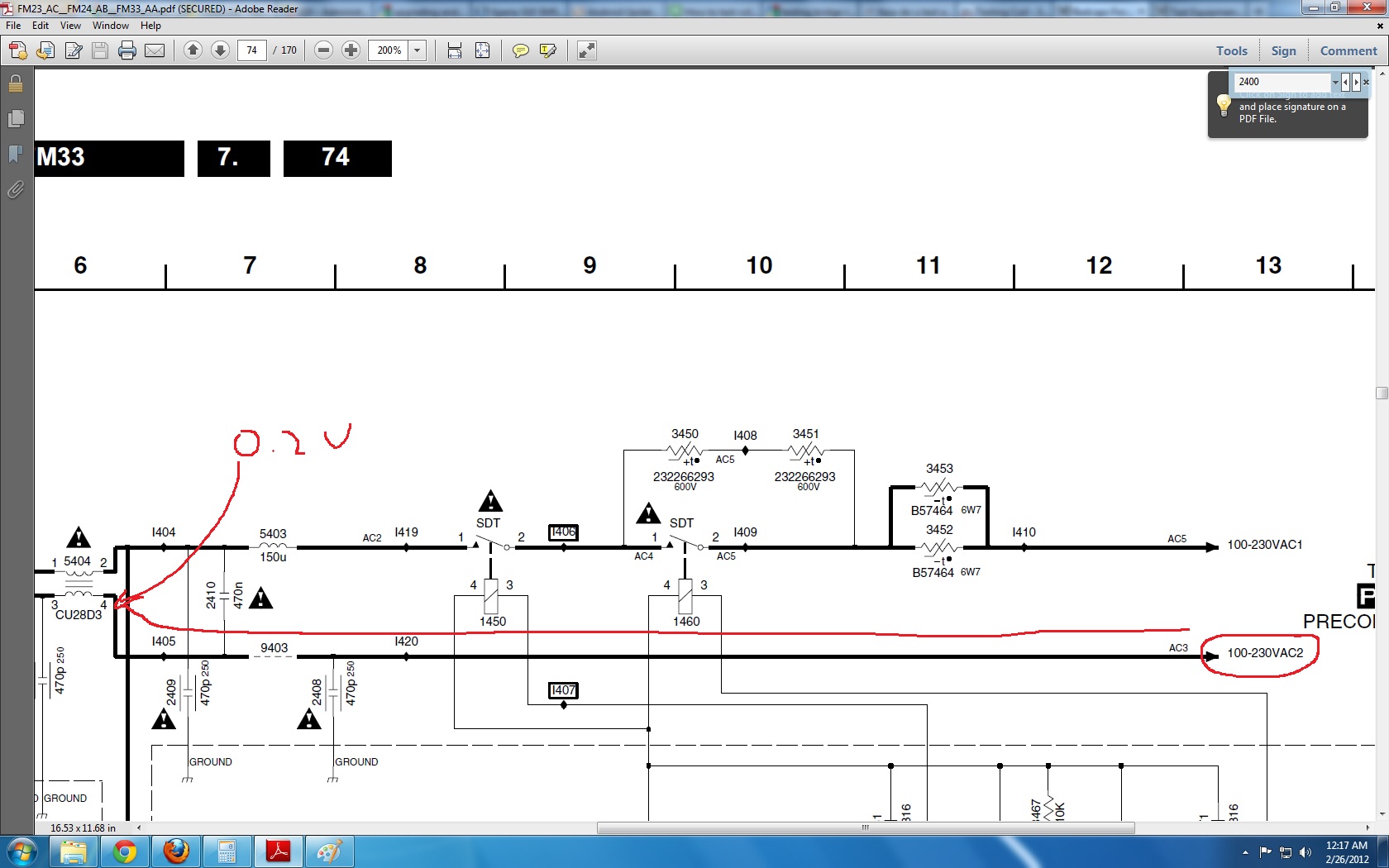The width and height of the screenshot is (1389, 868).
Task: Open the zoom level dropdown arrow
Action: pyautogui.click(x=418, y=50)
